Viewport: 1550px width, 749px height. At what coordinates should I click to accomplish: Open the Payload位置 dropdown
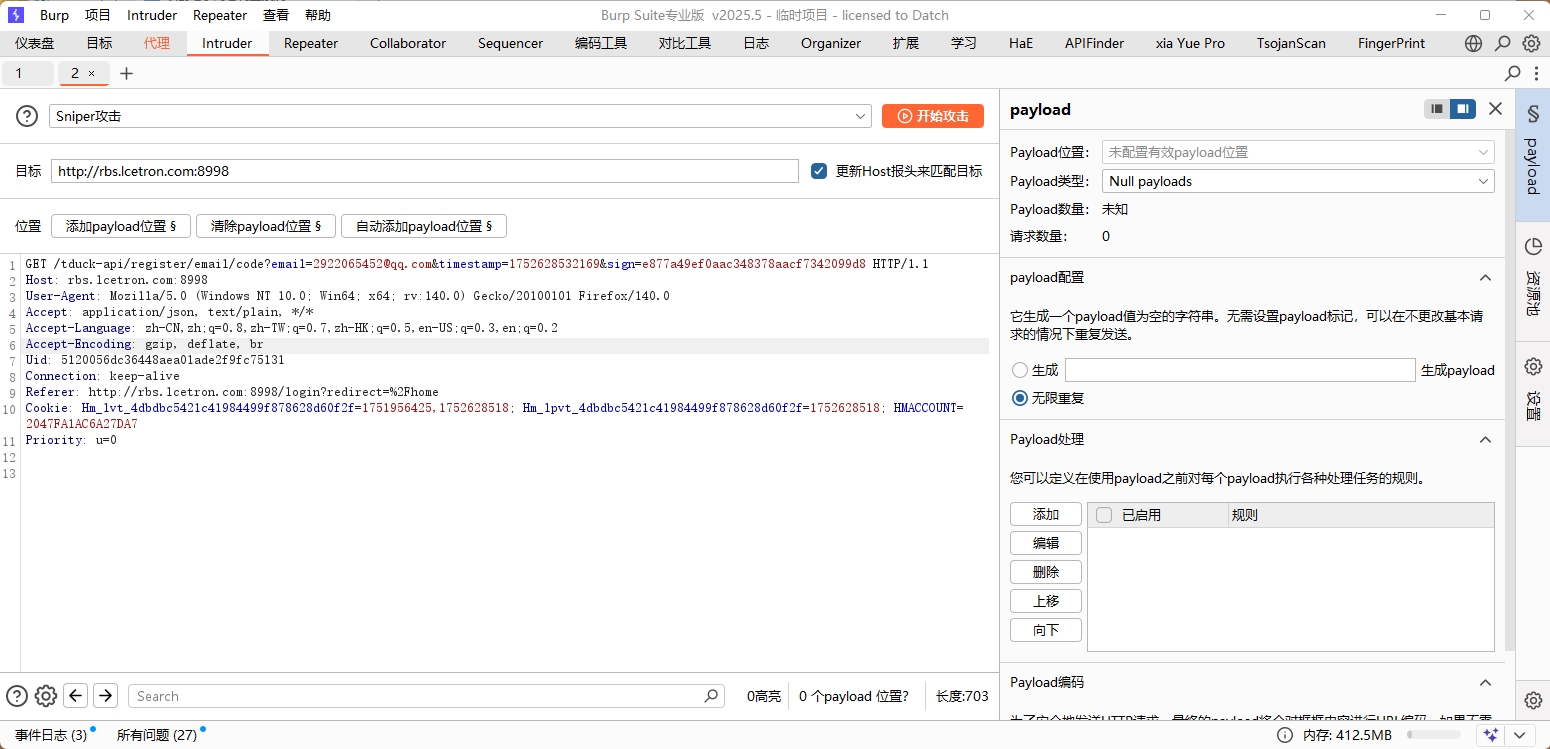(1298, 153)
